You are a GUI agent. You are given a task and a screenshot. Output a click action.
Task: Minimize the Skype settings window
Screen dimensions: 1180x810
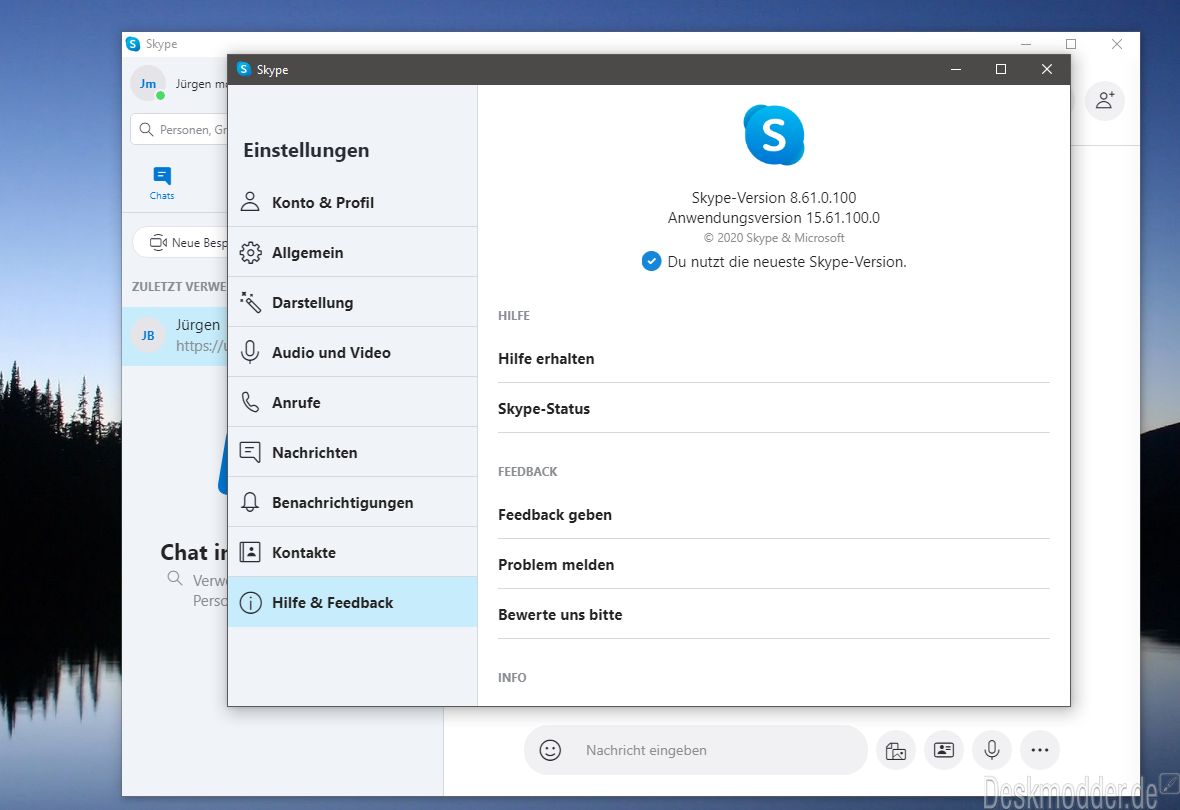956,69
